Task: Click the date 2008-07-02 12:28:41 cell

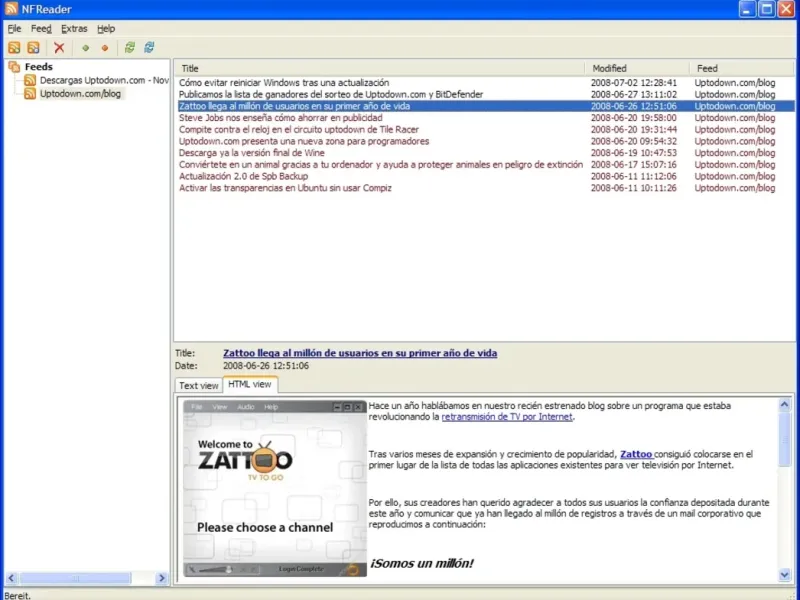Action: pos(634,83)
